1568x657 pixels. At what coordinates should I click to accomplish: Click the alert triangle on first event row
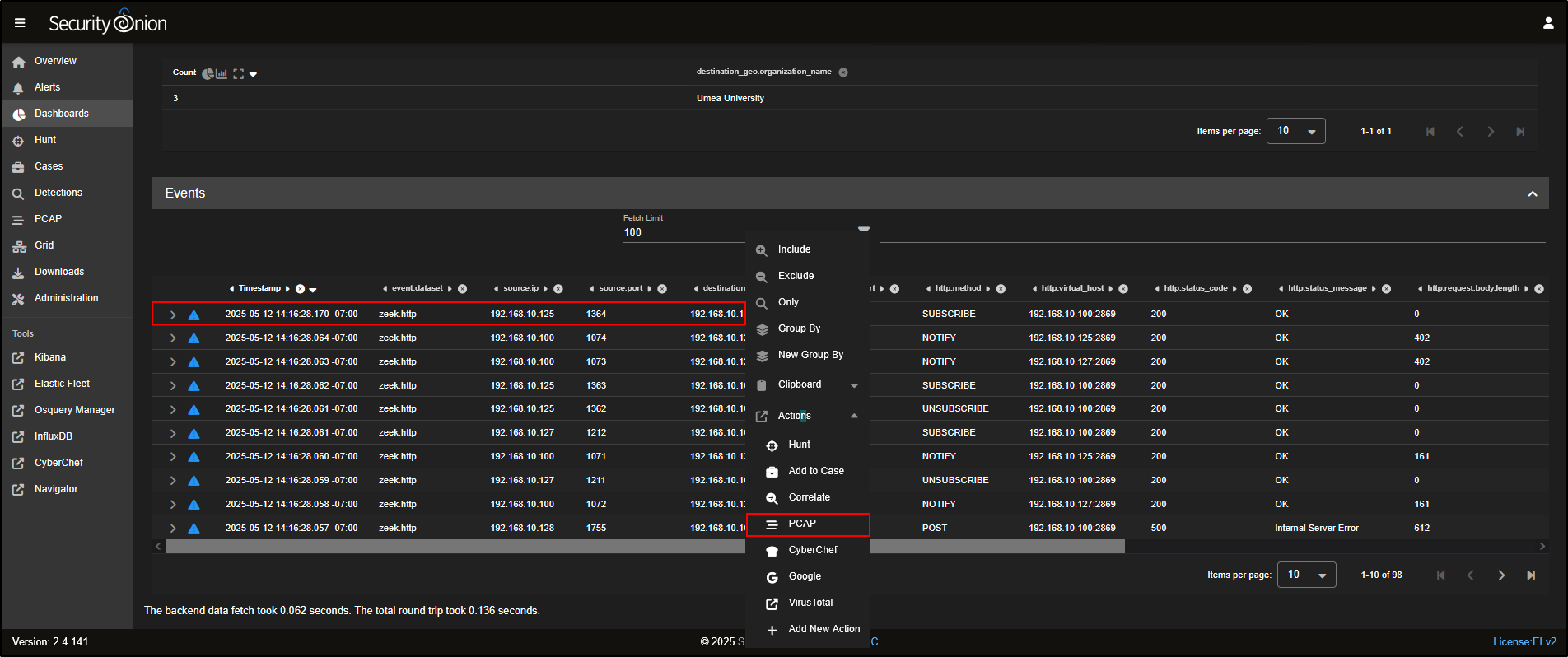(194, 315)
